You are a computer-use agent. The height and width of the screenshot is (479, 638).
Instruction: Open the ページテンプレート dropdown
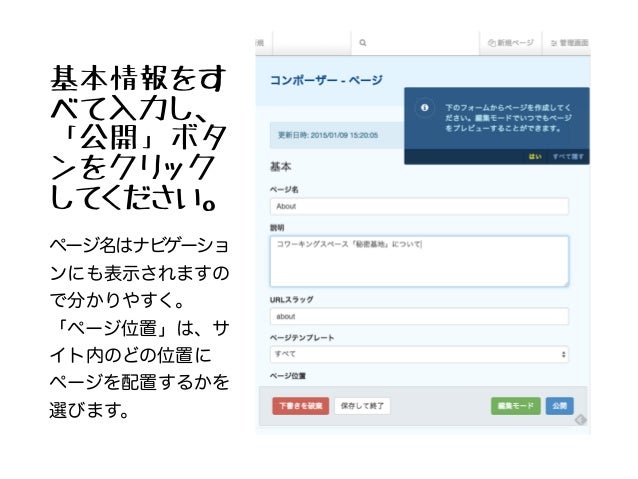419,354
